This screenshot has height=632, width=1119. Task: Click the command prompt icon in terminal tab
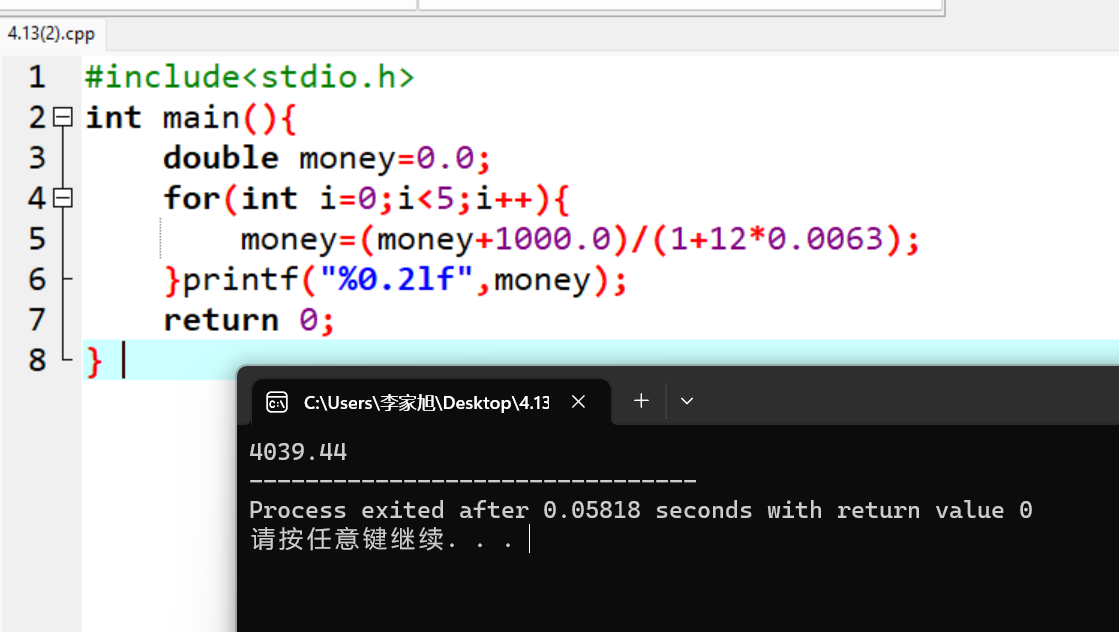(x=277, y=402)
